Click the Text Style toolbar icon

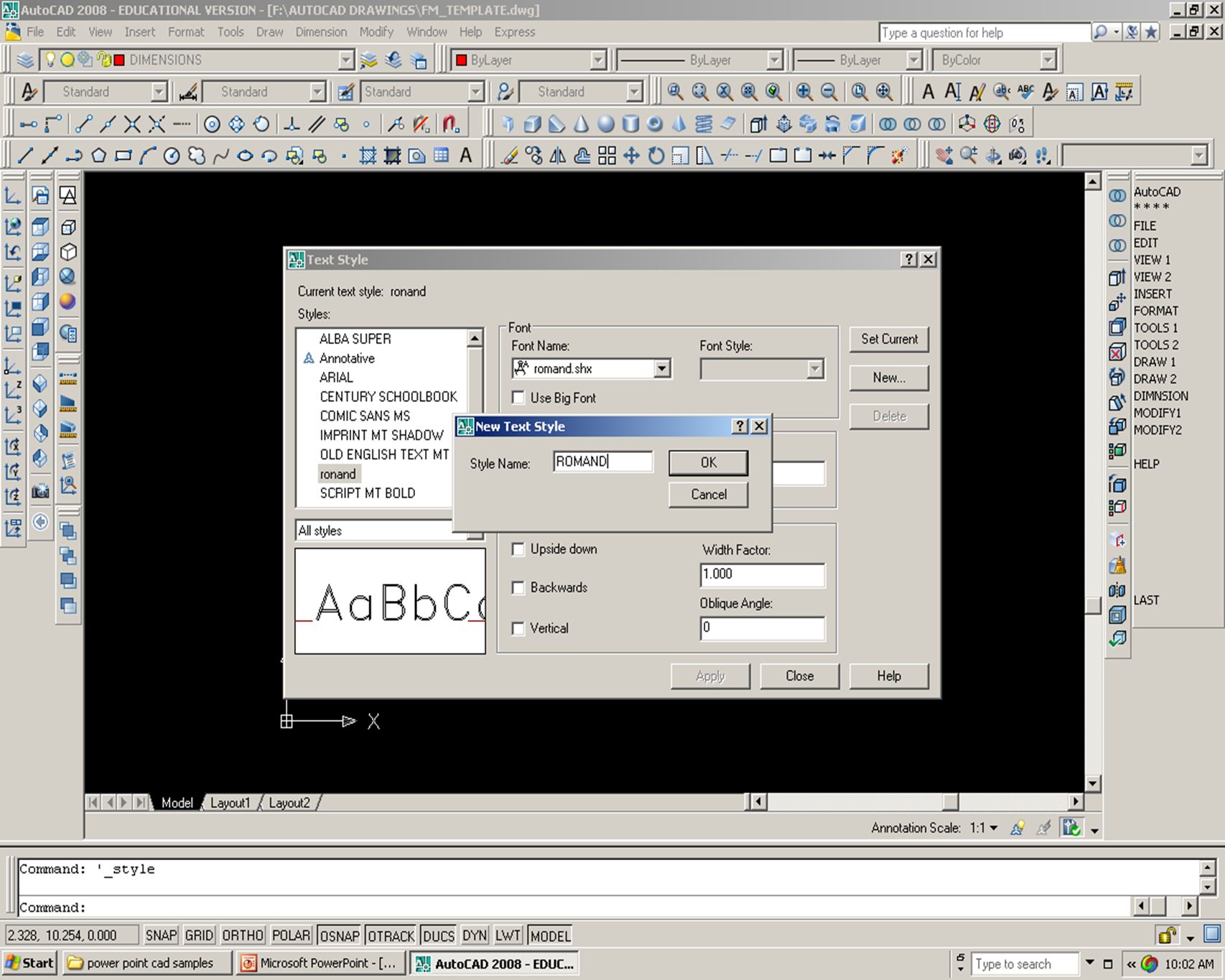pyautogui.click(x=29, y=92)
